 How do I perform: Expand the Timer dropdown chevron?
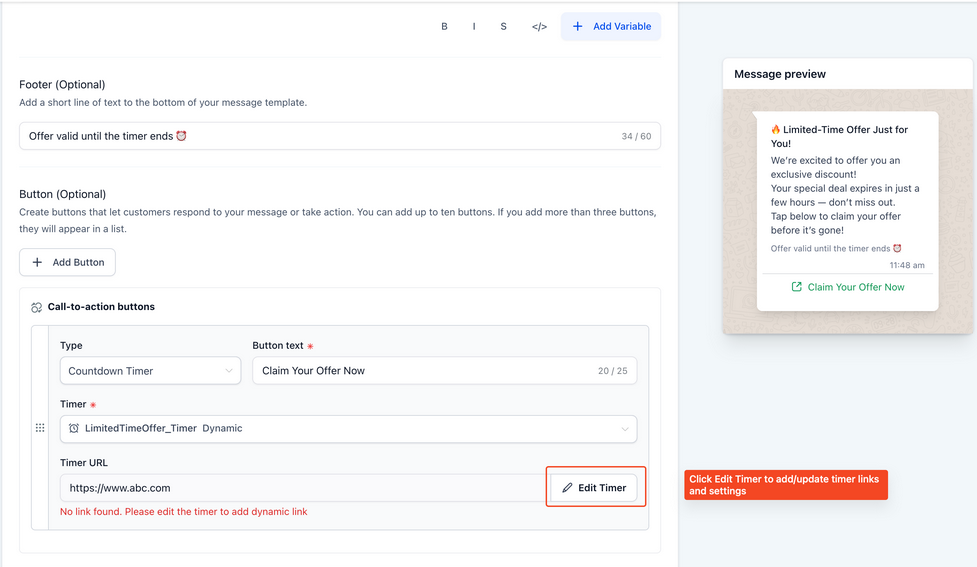coord(625,429)
